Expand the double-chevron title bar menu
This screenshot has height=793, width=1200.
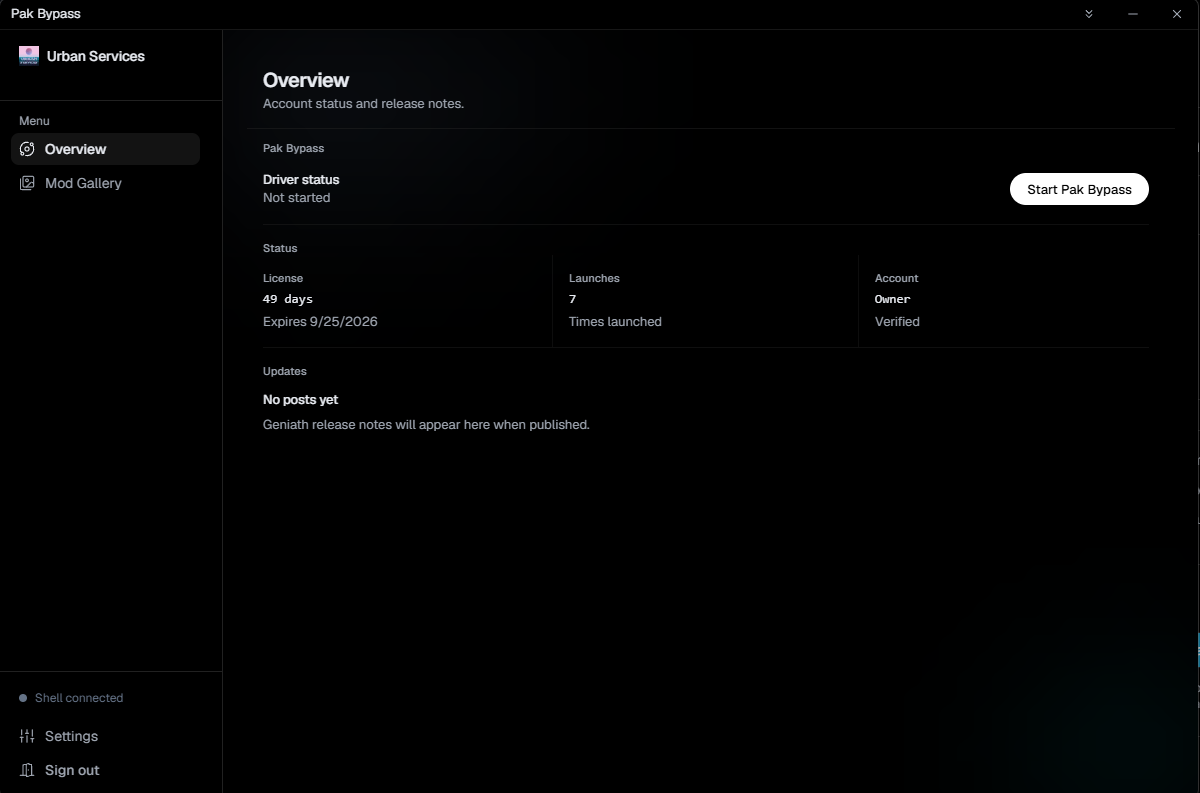pyautogui.click(x=1089, y=14)
